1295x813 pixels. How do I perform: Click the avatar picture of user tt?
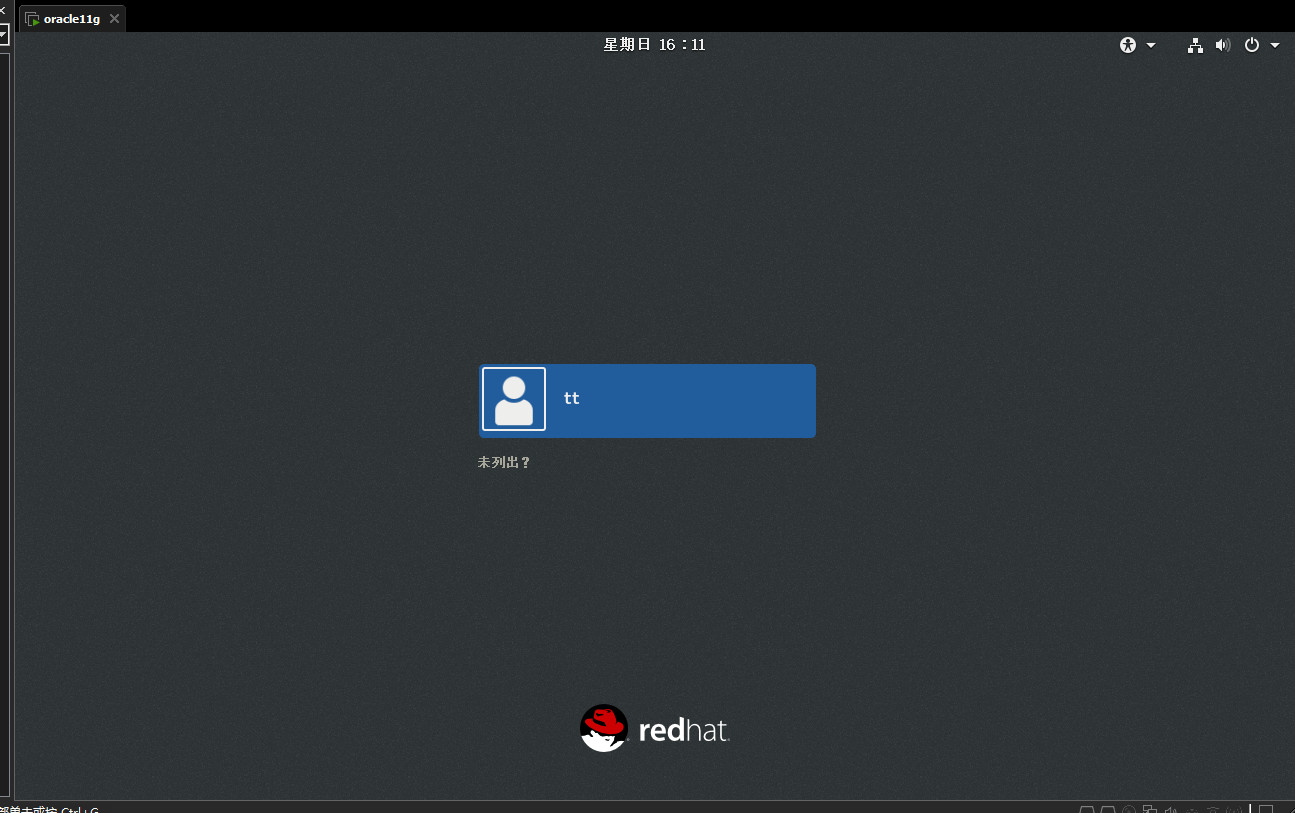tap(514, 399)
